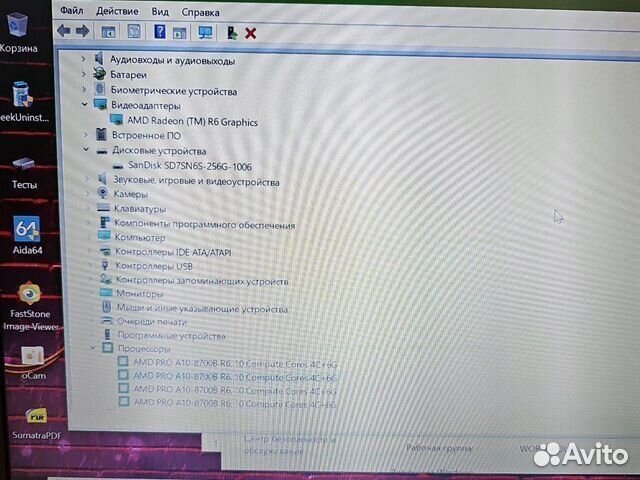Expand Аудиовходы и аудиовыходы node
The height and width of the screenshot is (480, 640).
[83, 59]
